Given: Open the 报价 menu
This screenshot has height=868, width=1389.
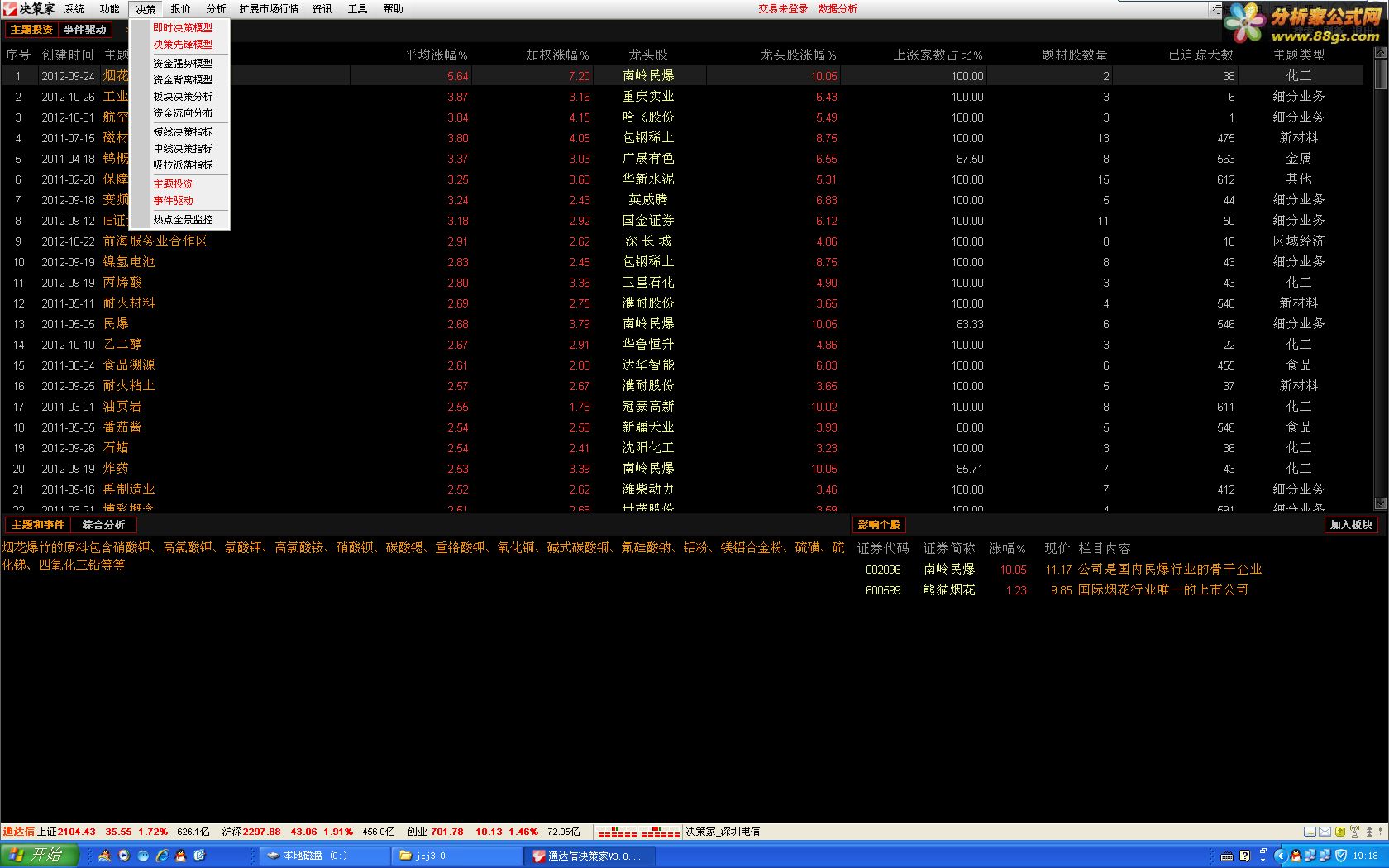Looking at the screenshot, I should coord(180,9).
